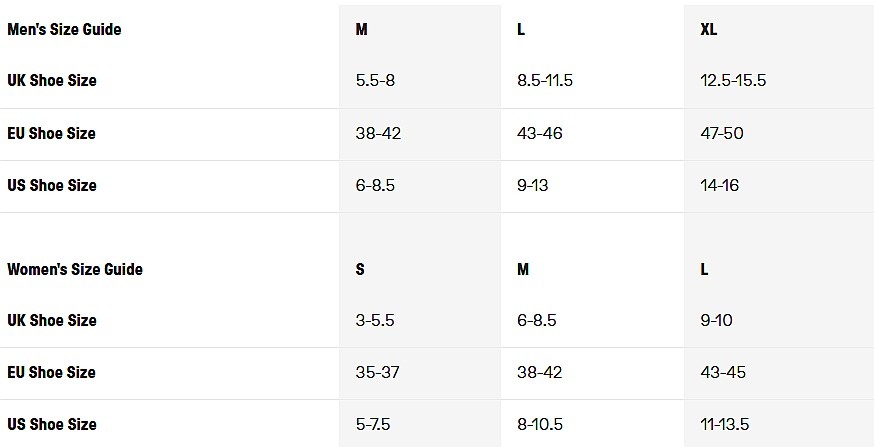Click the Women's Size Guide heading

tap(75, 269)
